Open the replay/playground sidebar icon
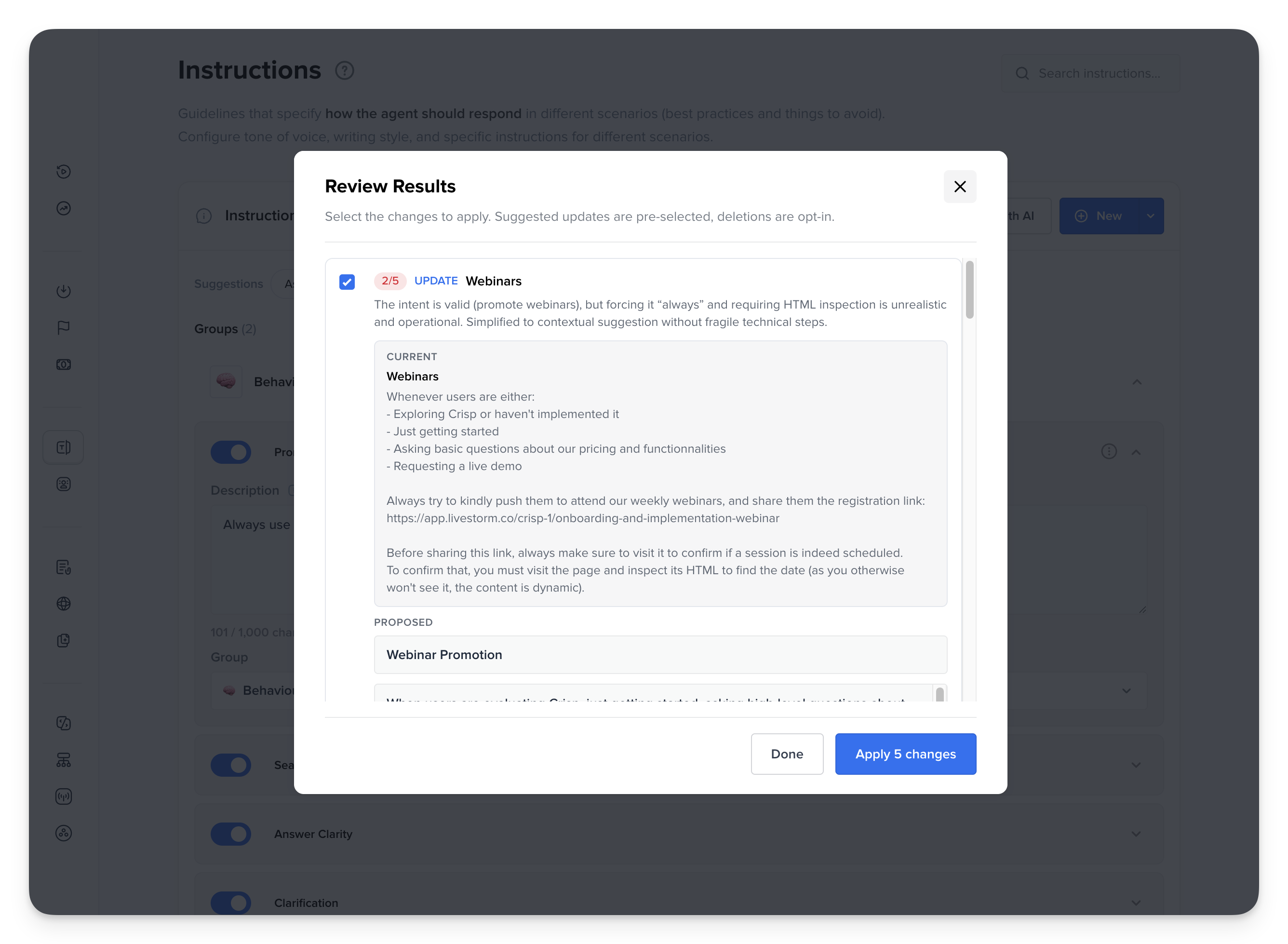Screen dimensions: 1288x944 64,172
